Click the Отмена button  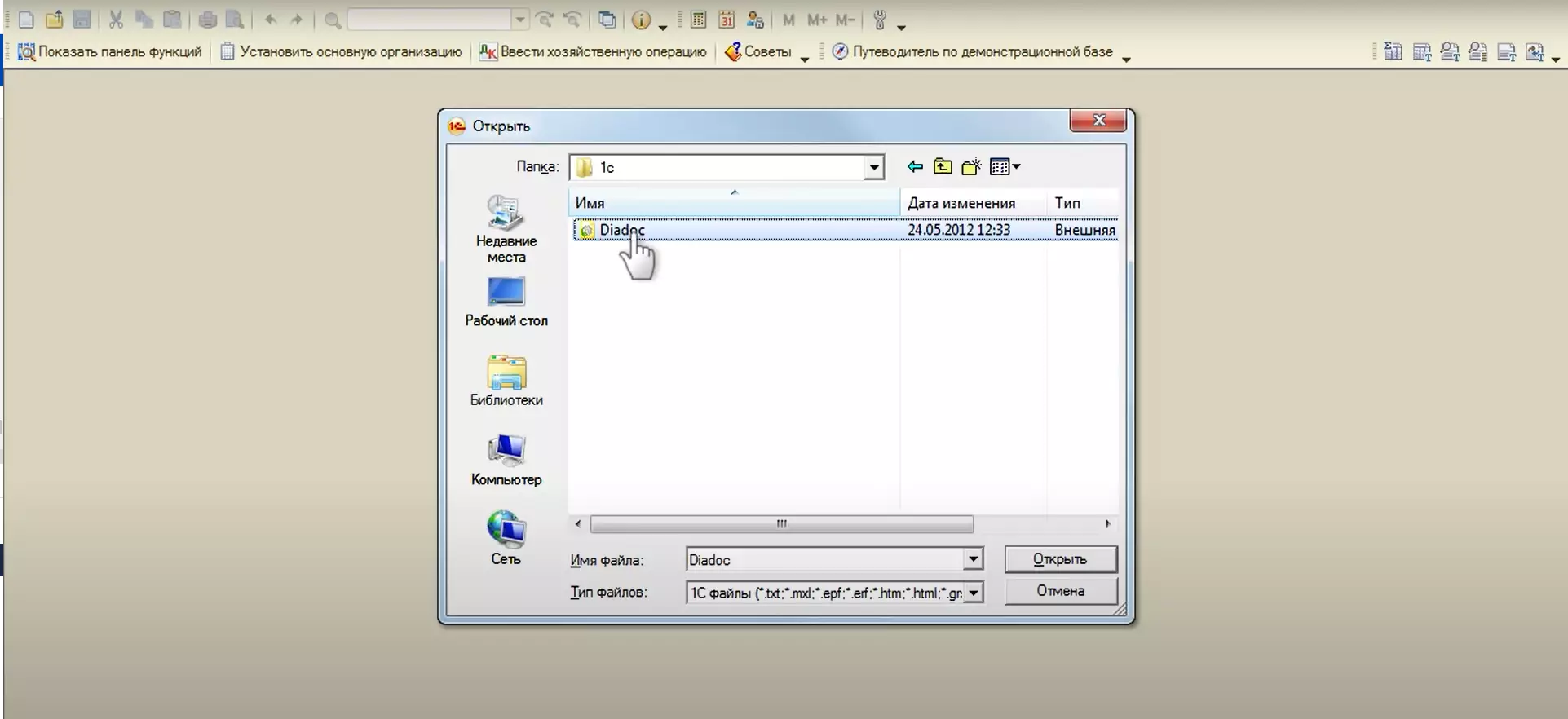point(1060,591)
